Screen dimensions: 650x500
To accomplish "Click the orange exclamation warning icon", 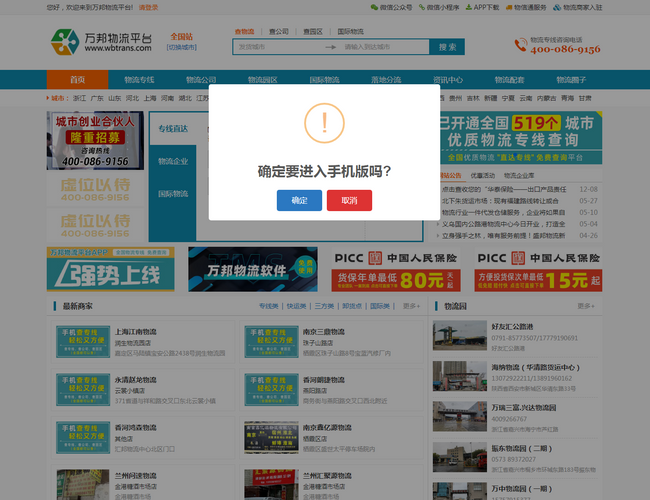I will pos(324,123).
